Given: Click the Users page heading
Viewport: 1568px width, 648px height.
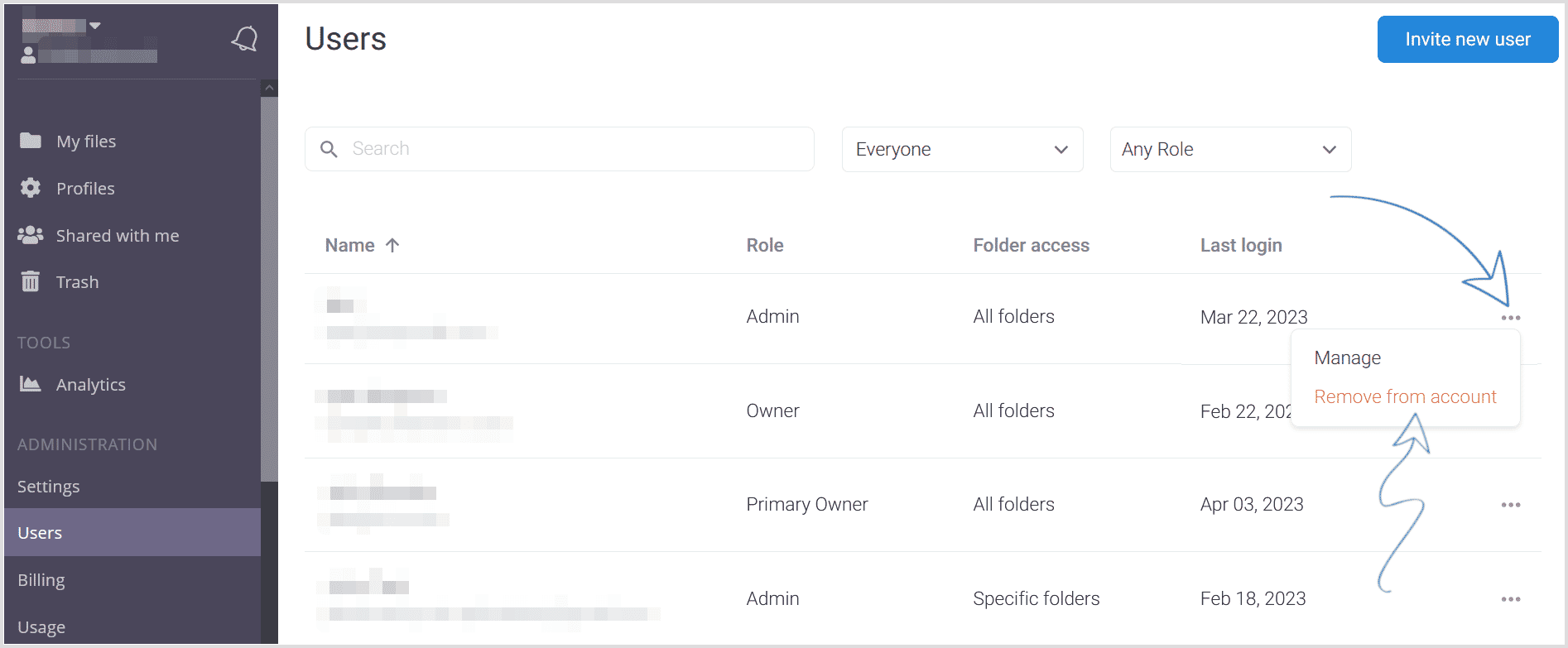Looking at the screenshot, I should point(345,39).
